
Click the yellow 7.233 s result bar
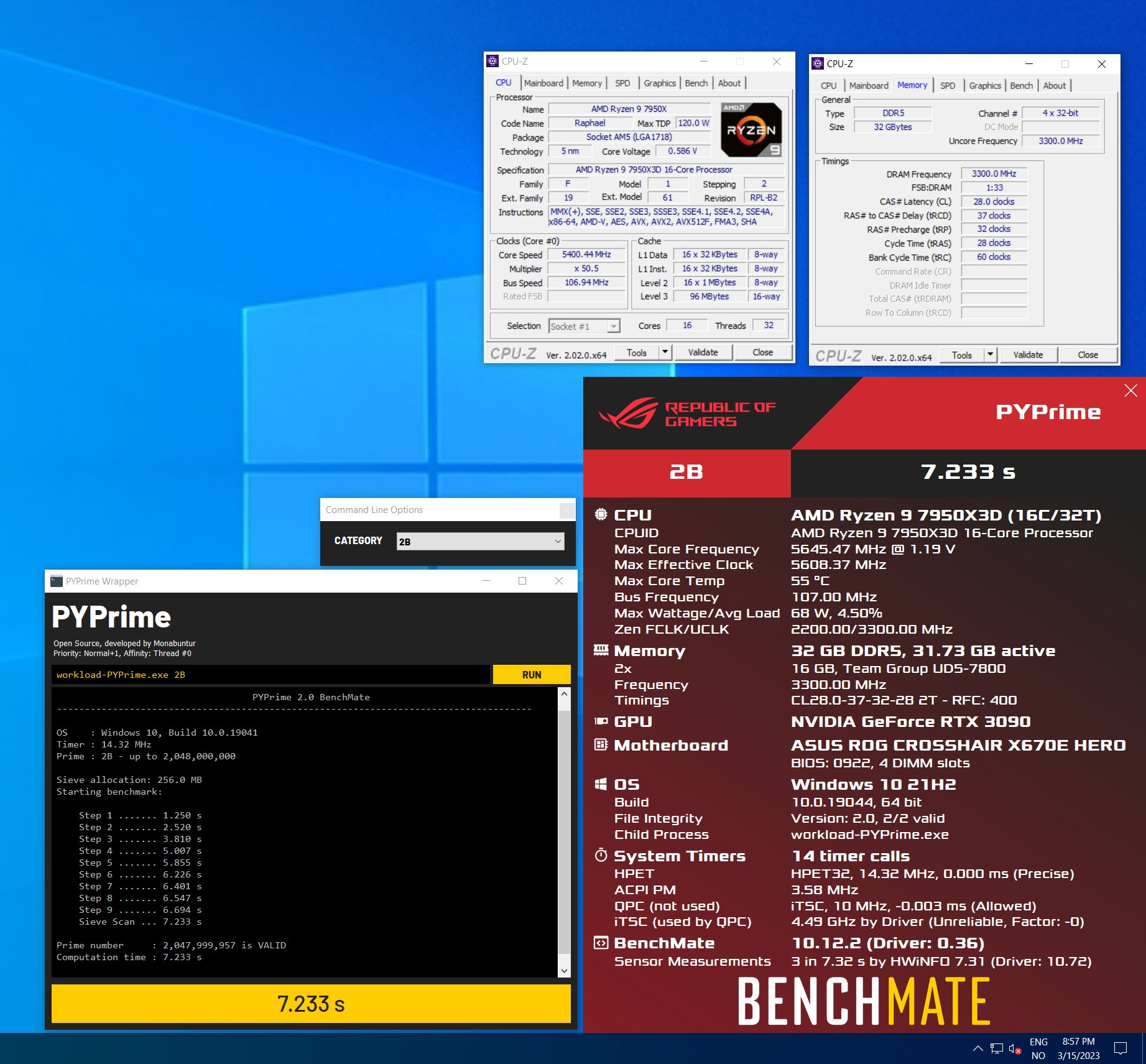click(x=311, y=1003)
